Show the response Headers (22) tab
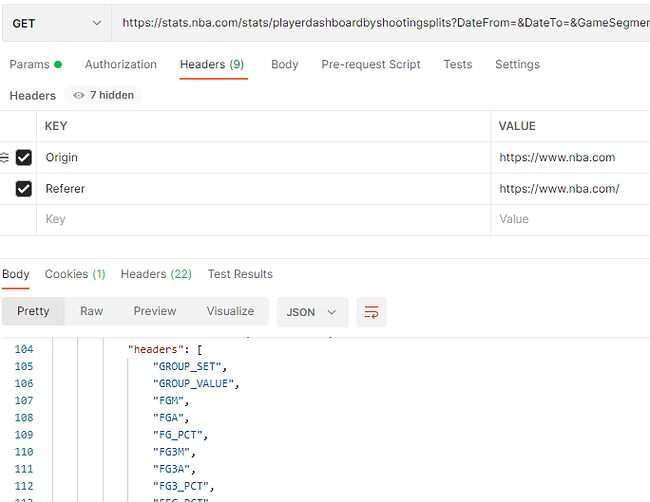Screen dimensions: 650x502 pyautogui.click(x=155, y=274)
